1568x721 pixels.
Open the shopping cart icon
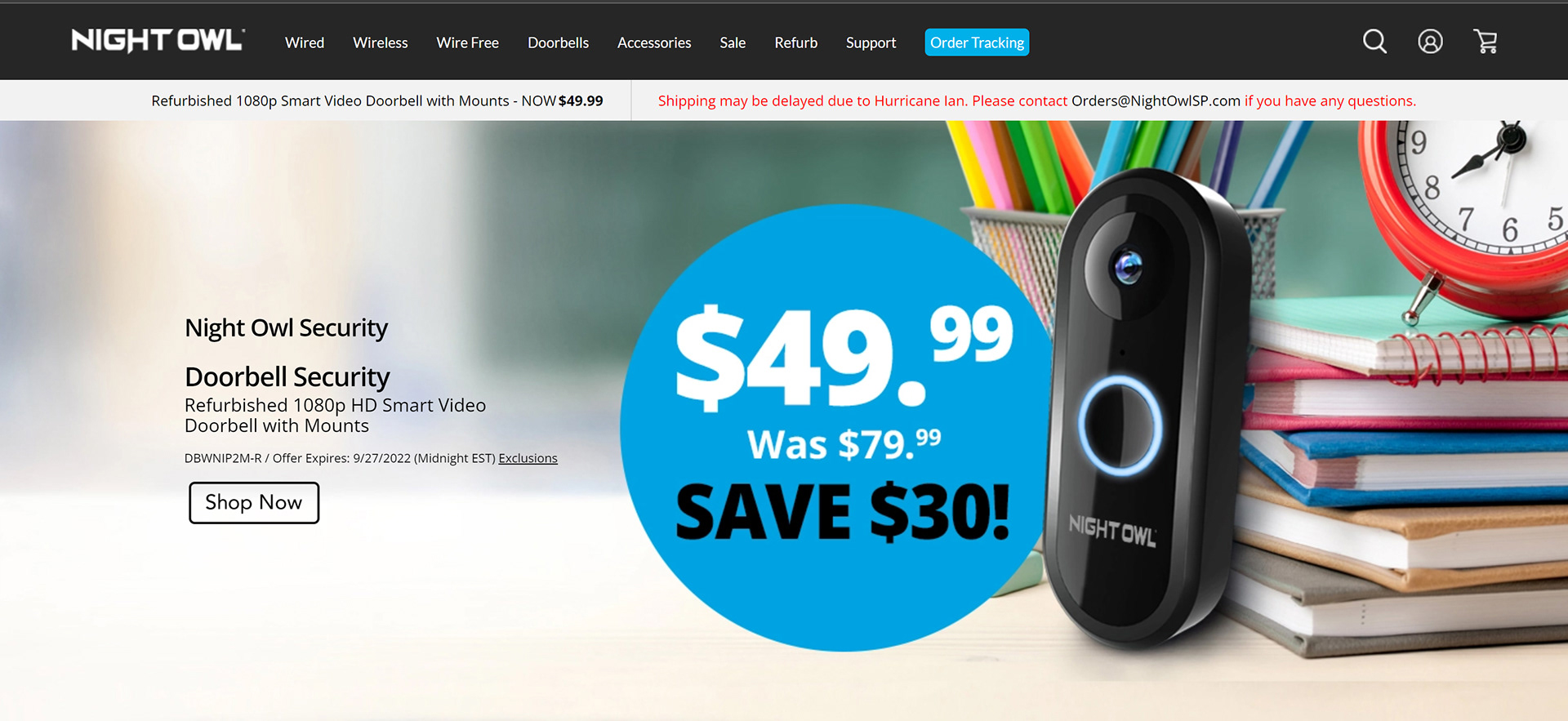point(1486,42)
